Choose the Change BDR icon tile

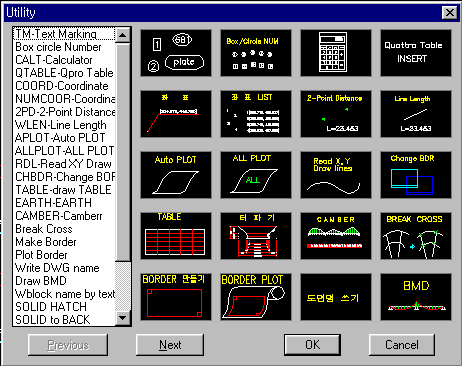[416, 175]
